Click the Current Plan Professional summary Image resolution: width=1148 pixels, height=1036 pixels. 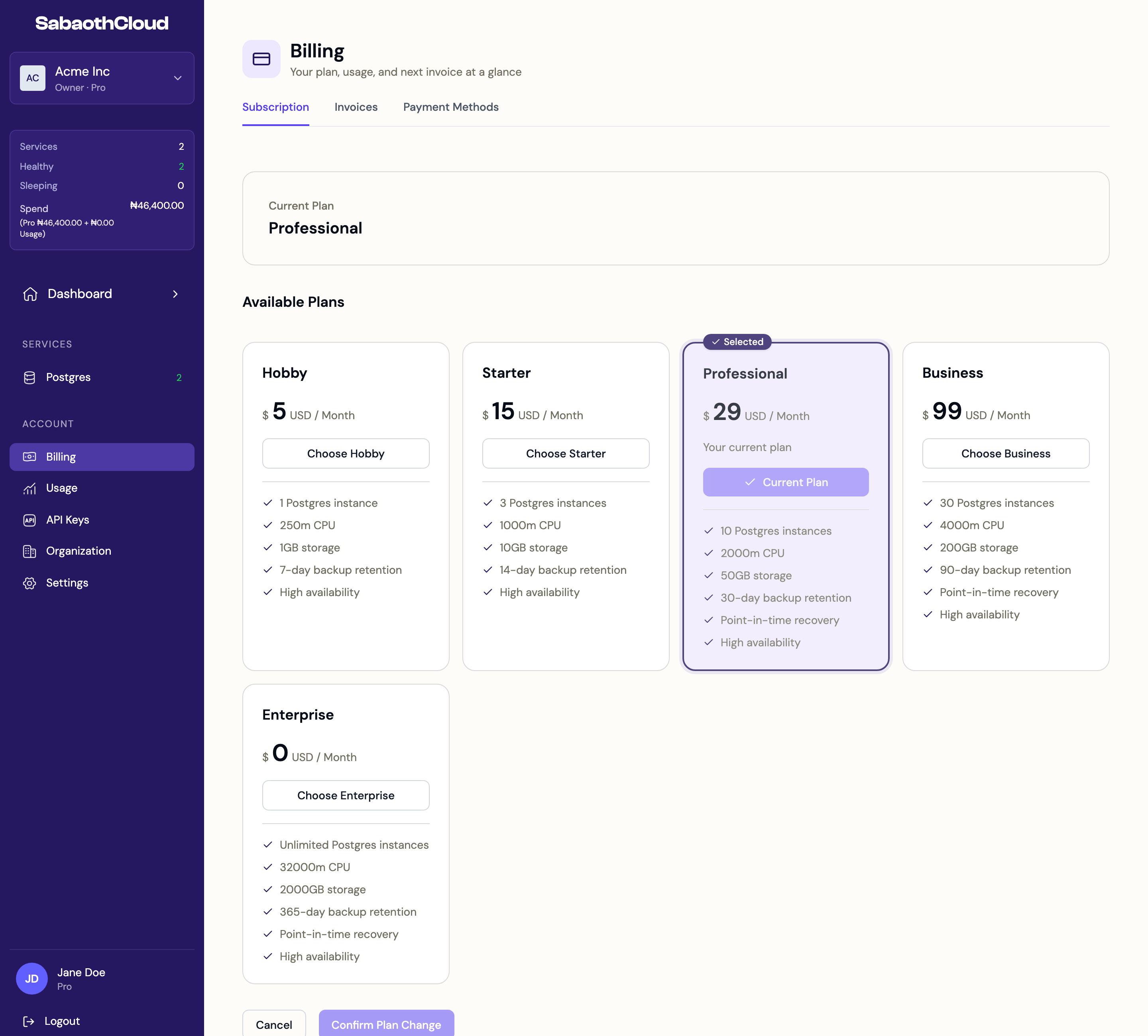(675, 218)
